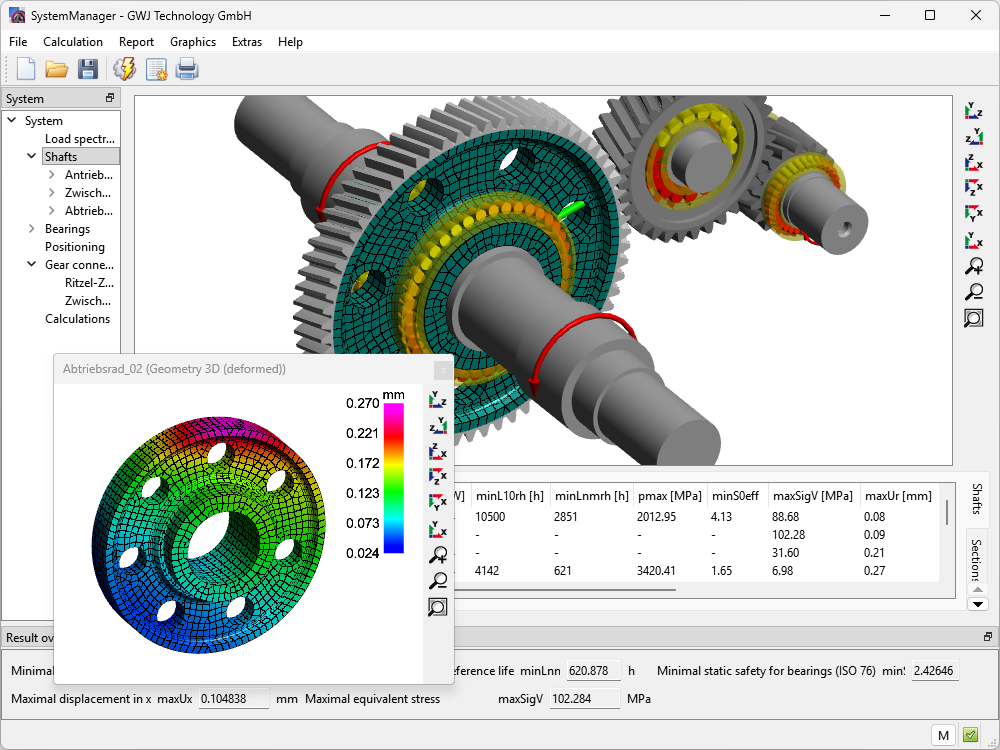Undock the System panel via float button

pos(110,98)
